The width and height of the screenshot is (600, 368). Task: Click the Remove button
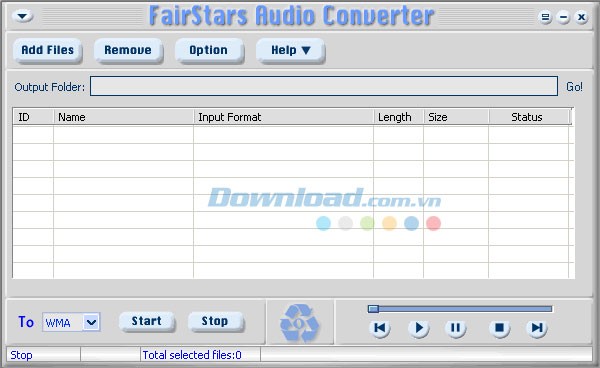pos(128,50)
